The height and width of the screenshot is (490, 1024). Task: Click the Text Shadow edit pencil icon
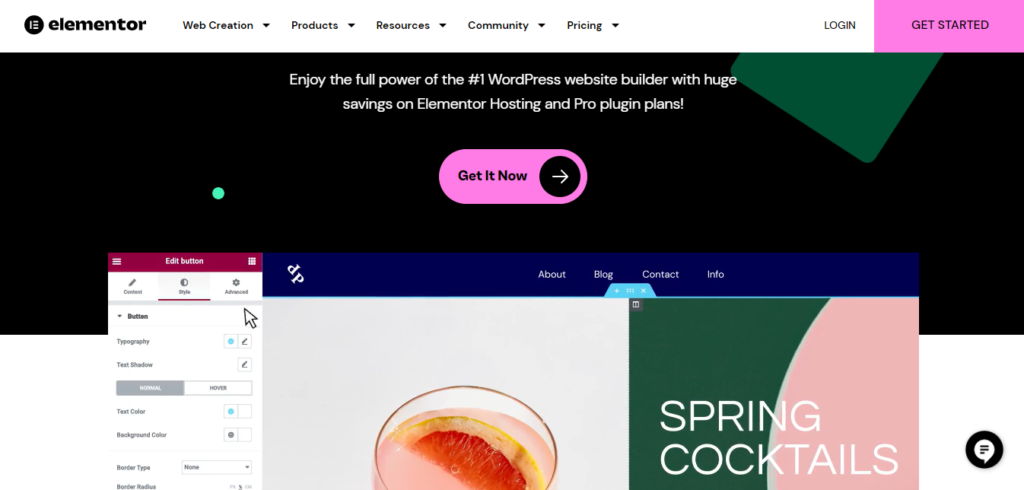pos(245,365)
